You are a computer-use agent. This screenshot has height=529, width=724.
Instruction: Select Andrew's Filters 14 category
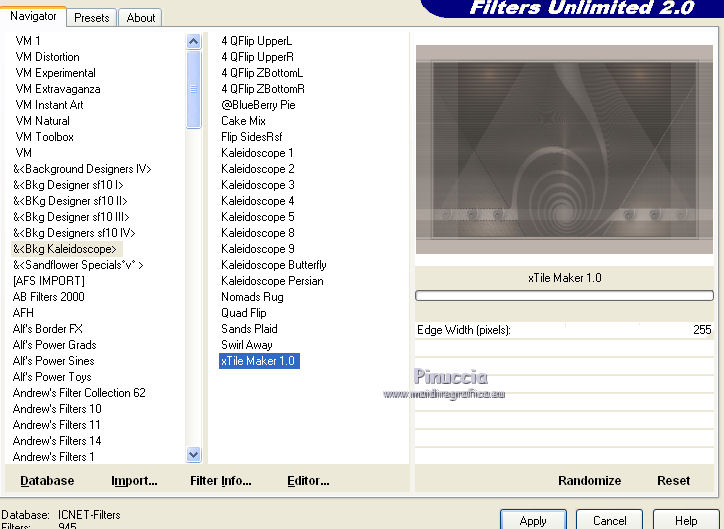pos(57,441)
